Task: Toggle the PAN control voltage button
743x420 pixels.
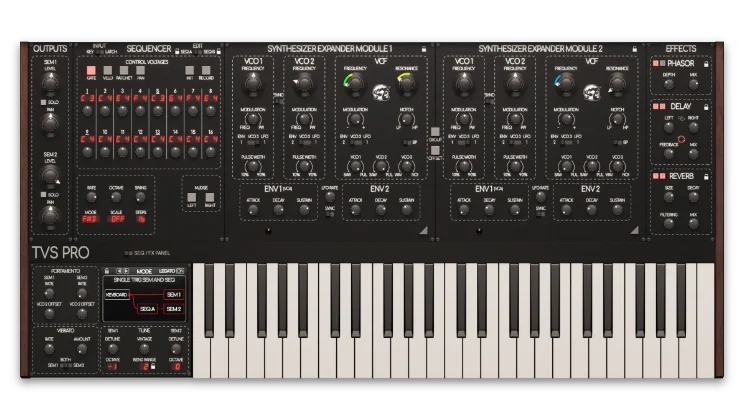Action: (141, 71)
